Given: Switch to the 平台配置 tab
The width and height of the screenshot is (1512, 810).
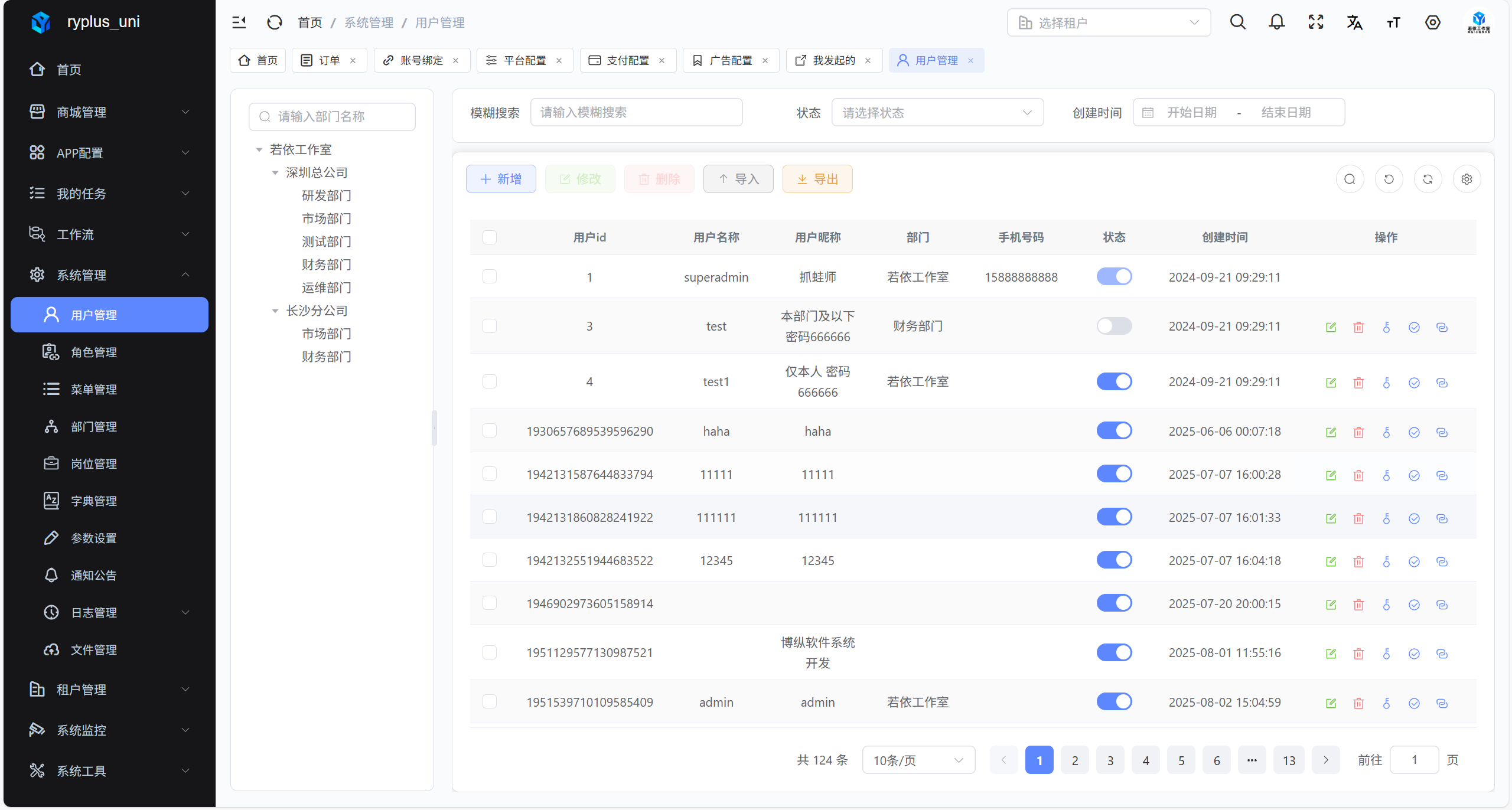Looking at the screenshot, I should 524,60.
